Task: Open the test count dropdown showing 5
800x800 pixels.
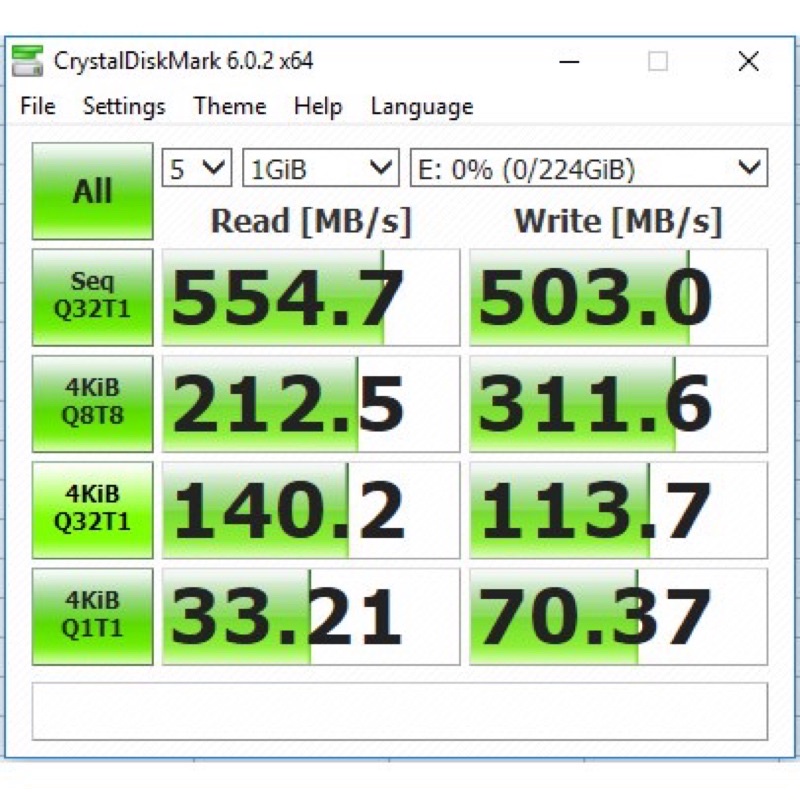Action: click(x=196, y=168)
